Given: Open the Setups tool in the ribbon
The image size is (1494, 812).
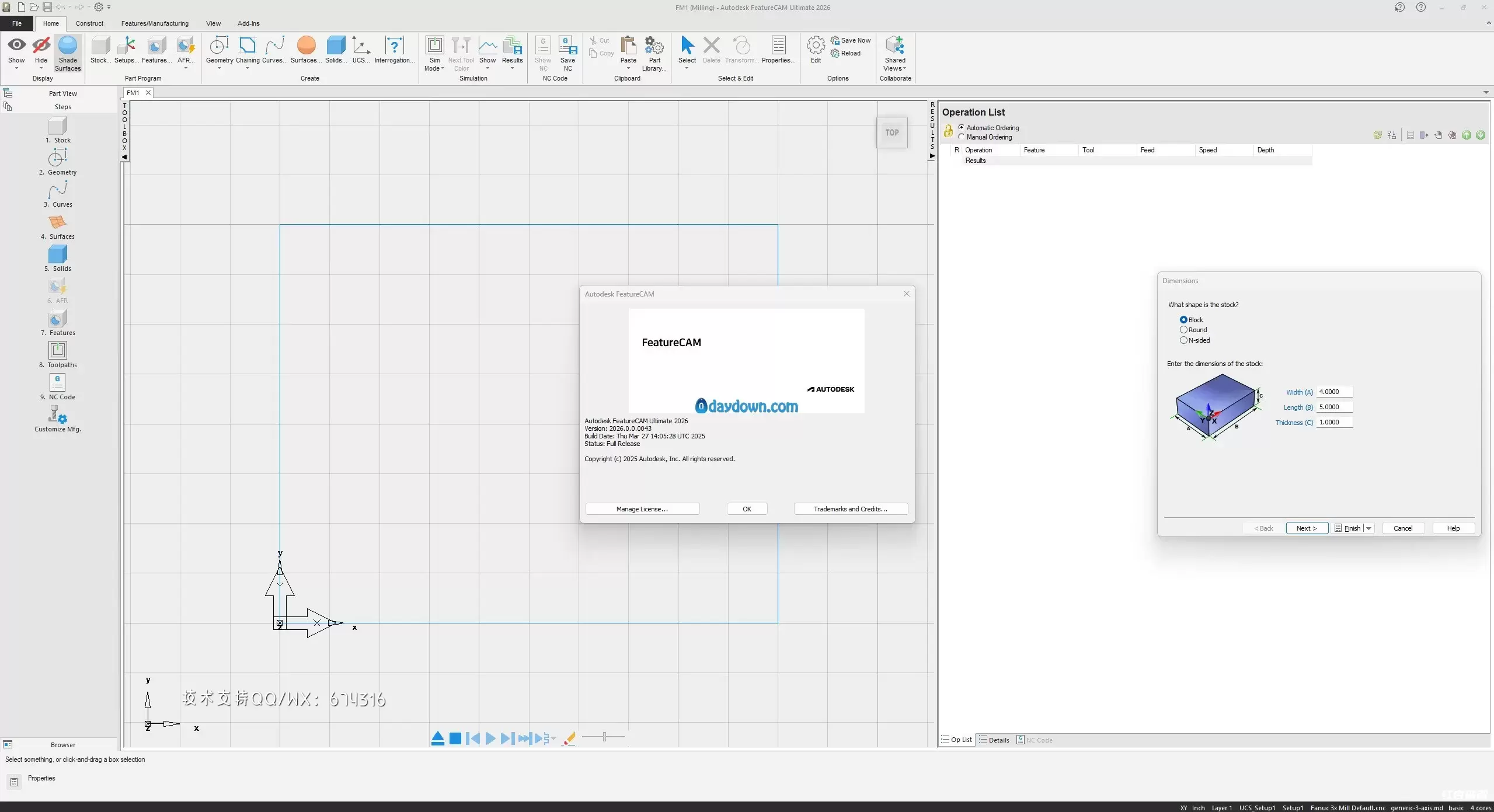Looking at the screenshot, I should point(126,50).
